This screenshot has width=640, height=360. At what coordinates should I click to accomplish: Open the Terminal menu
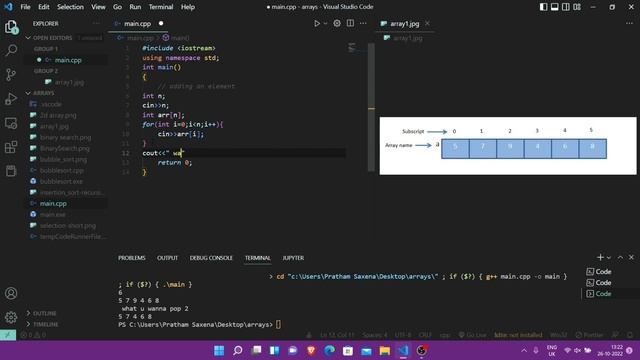(161, 7)
